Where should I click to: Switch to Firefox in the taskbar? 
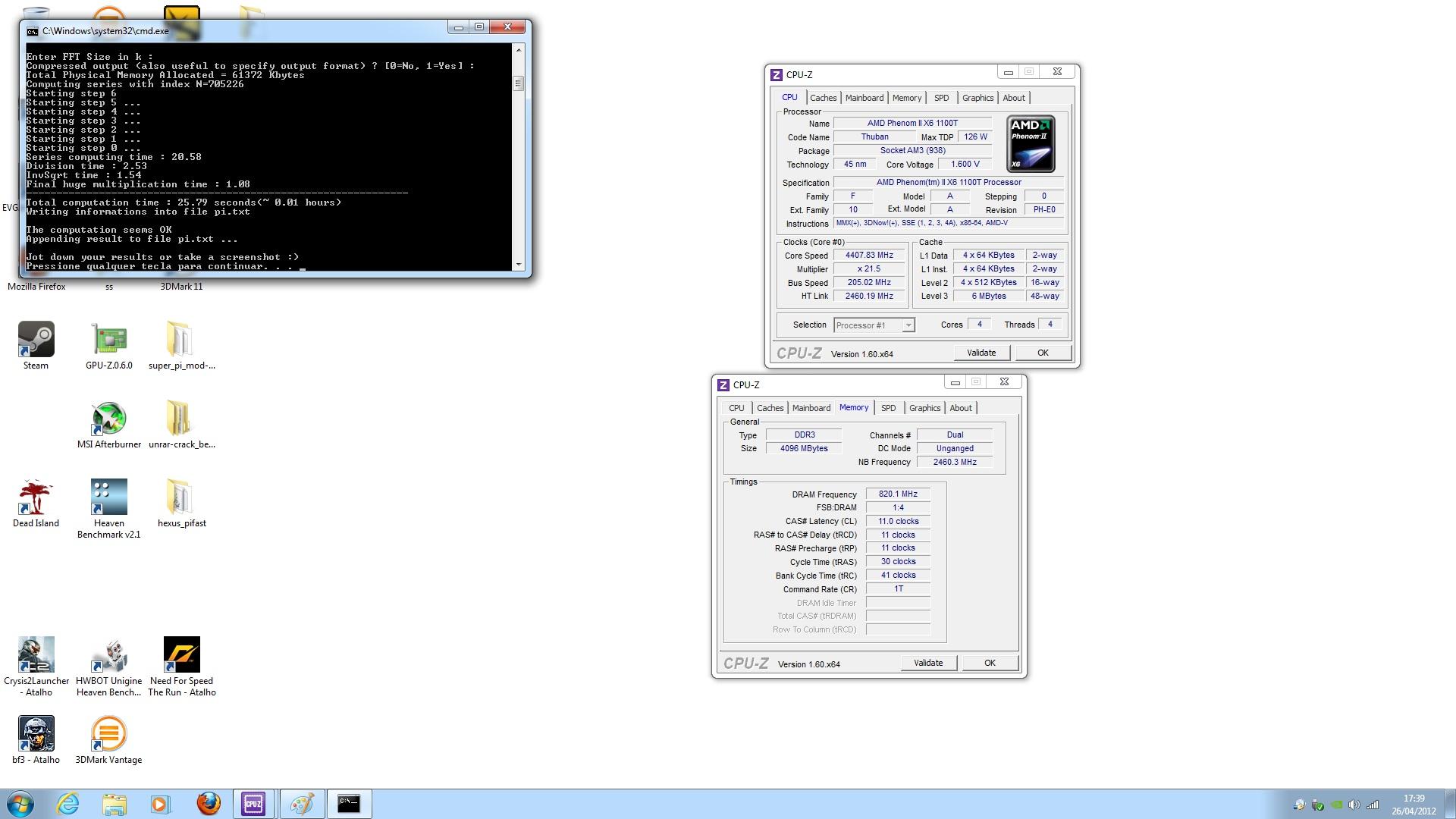click(208, 804)
